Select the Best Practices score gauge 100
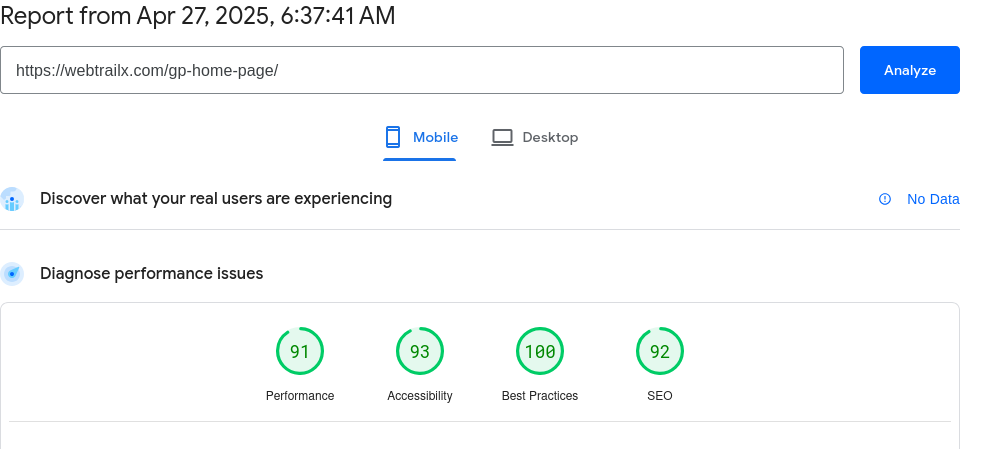Image resolution: width=984 pixels, height=449 pixels. tap(540, 351)
